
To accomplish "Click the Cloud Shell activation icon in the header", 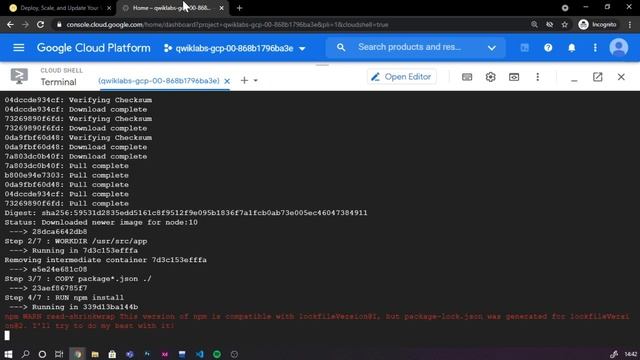I will (x=524, y=48).
